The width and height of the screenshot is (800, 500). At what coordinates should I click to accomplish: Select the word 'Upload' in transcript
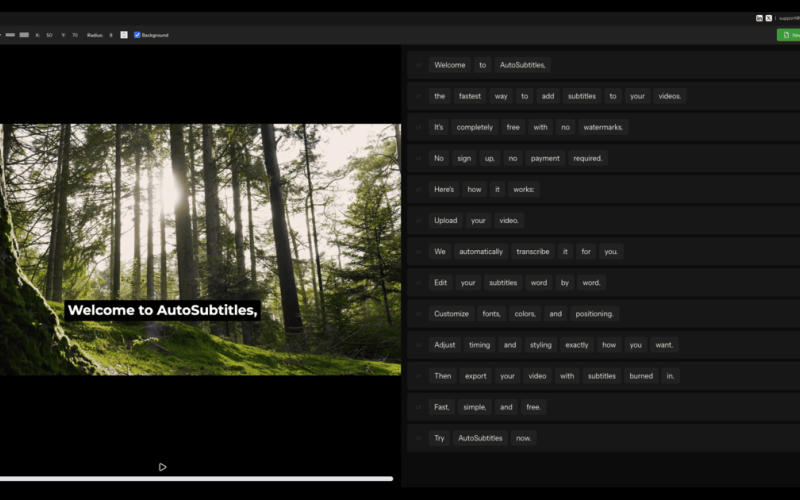coord(445,220)
